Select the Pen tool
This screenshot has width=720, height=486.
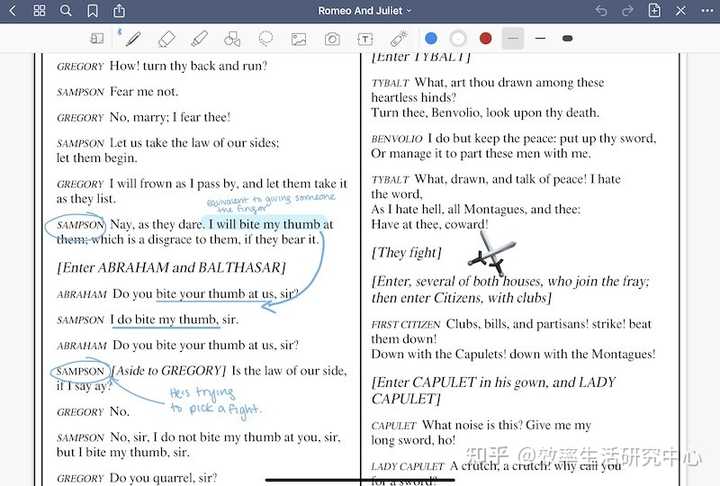point(133,39)
